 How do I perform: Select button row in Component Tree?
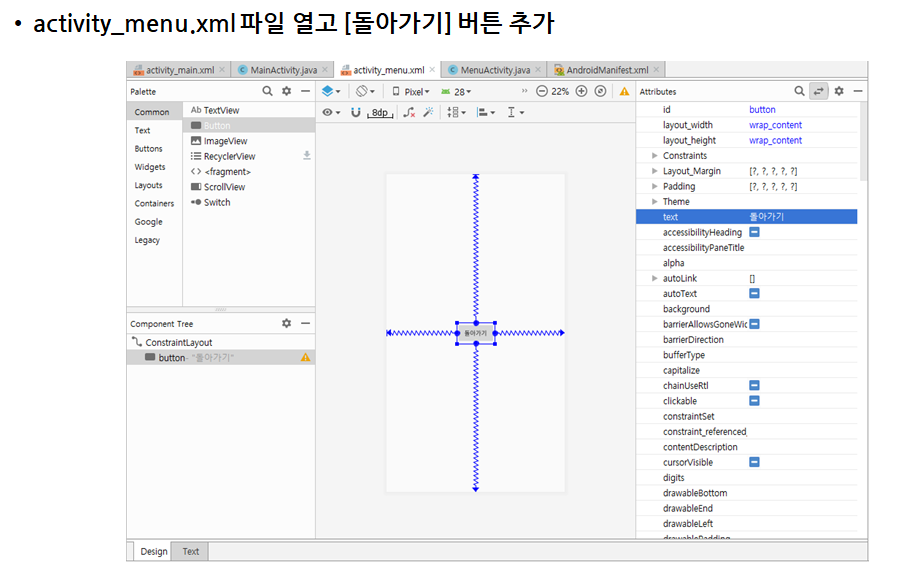coord(220,357)
